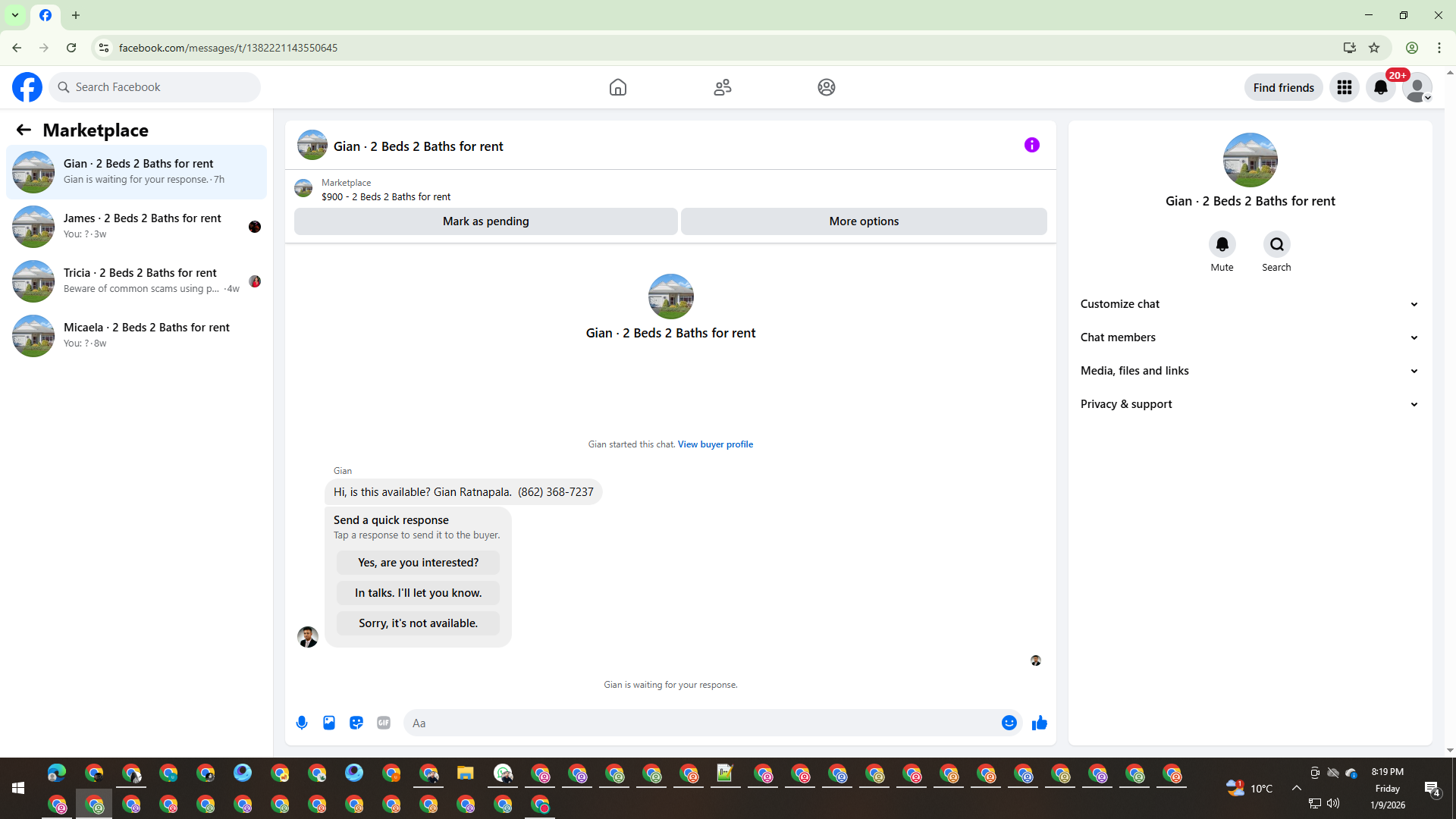Open the sticker picker icon
The width and height of the screenshot is (1456, 819).
coord(356,723)
